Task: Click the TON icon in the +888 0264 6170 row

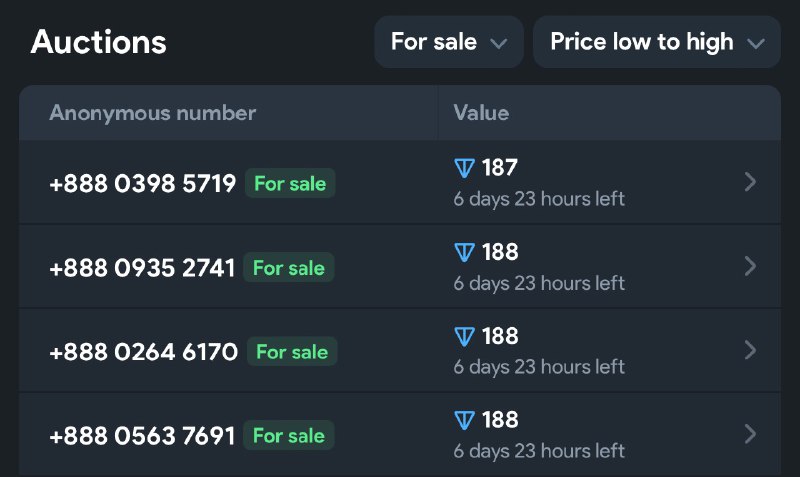Action: 464,336
